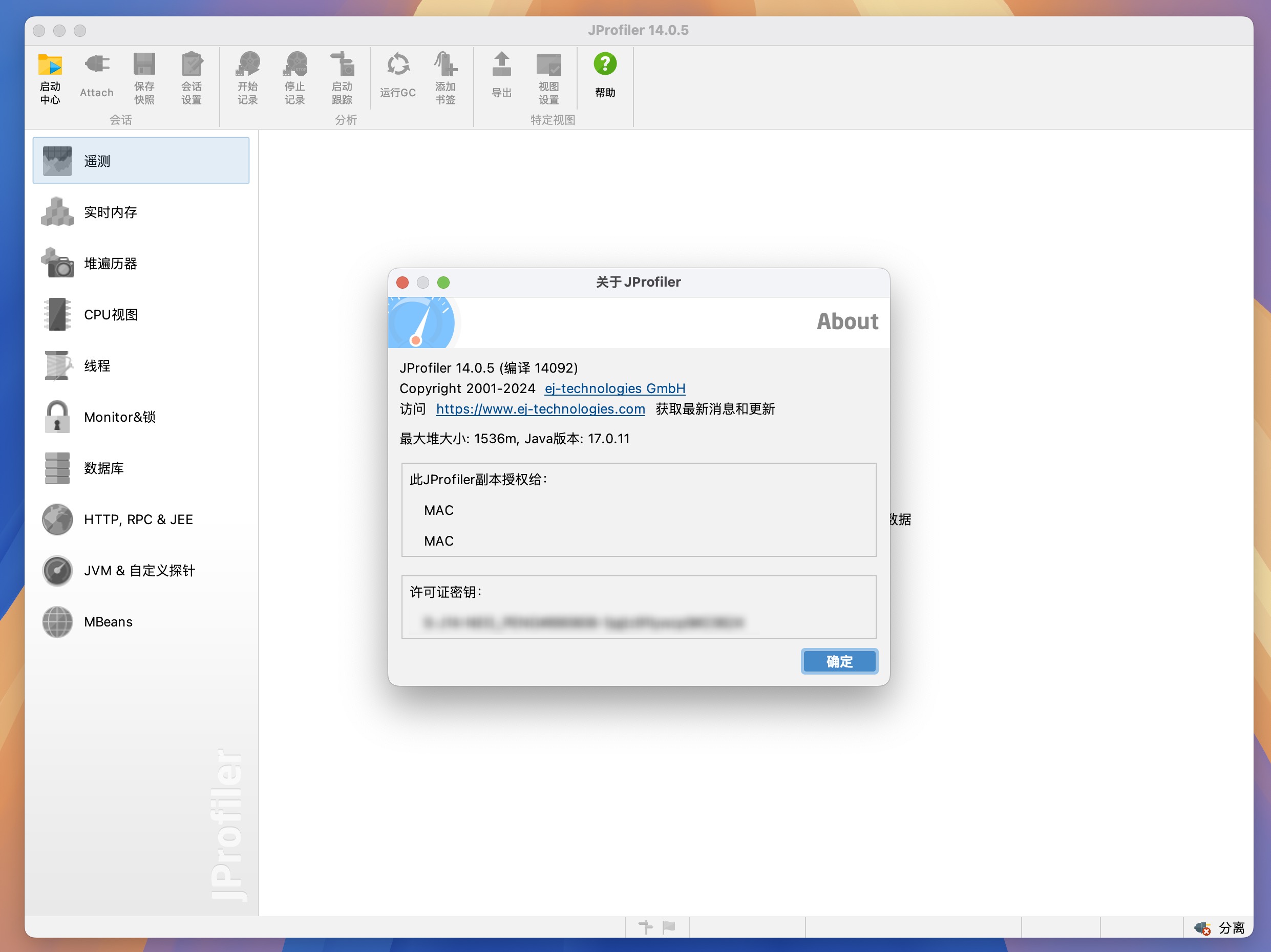
Task: Open the 线程 threads section
Action: pos(141,365)
